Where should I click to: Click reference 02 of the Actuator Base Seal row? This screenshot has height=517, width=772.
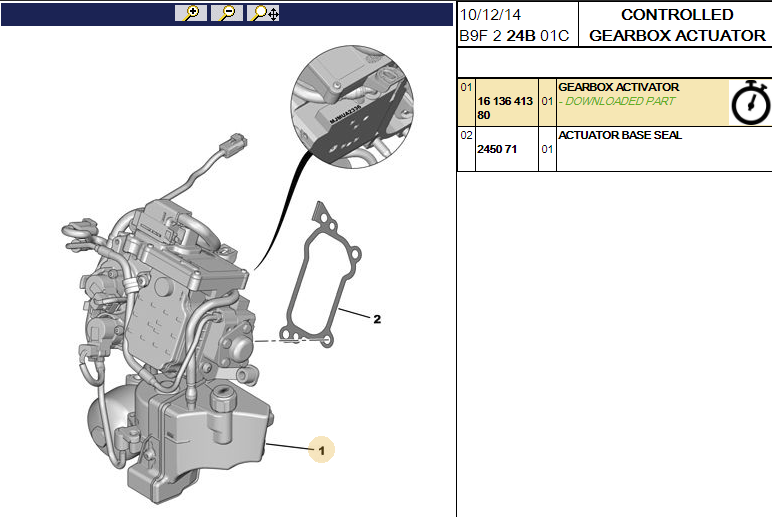tap(466, 135)
